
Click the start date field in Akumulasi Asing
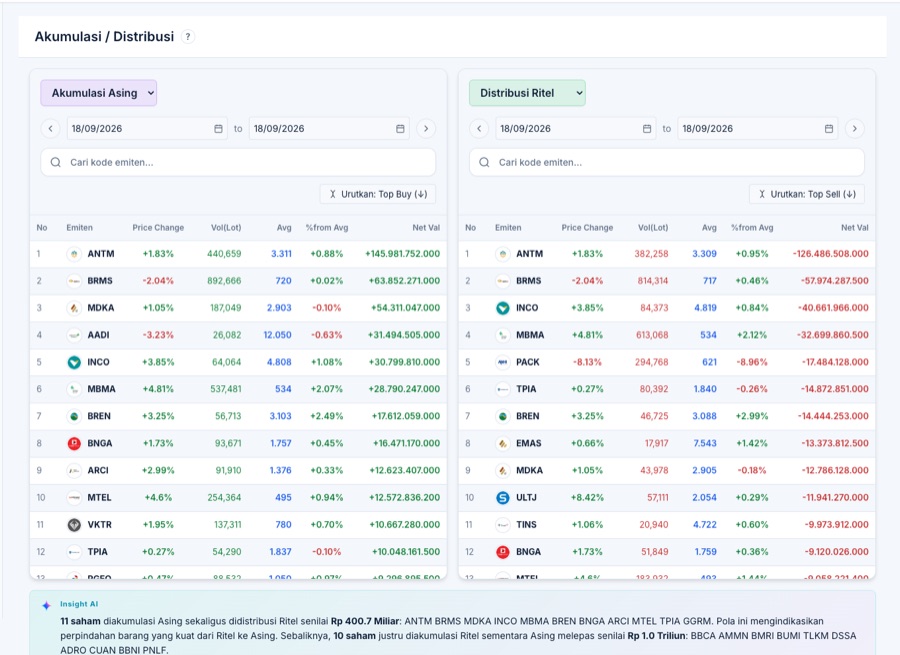point(147,129)
